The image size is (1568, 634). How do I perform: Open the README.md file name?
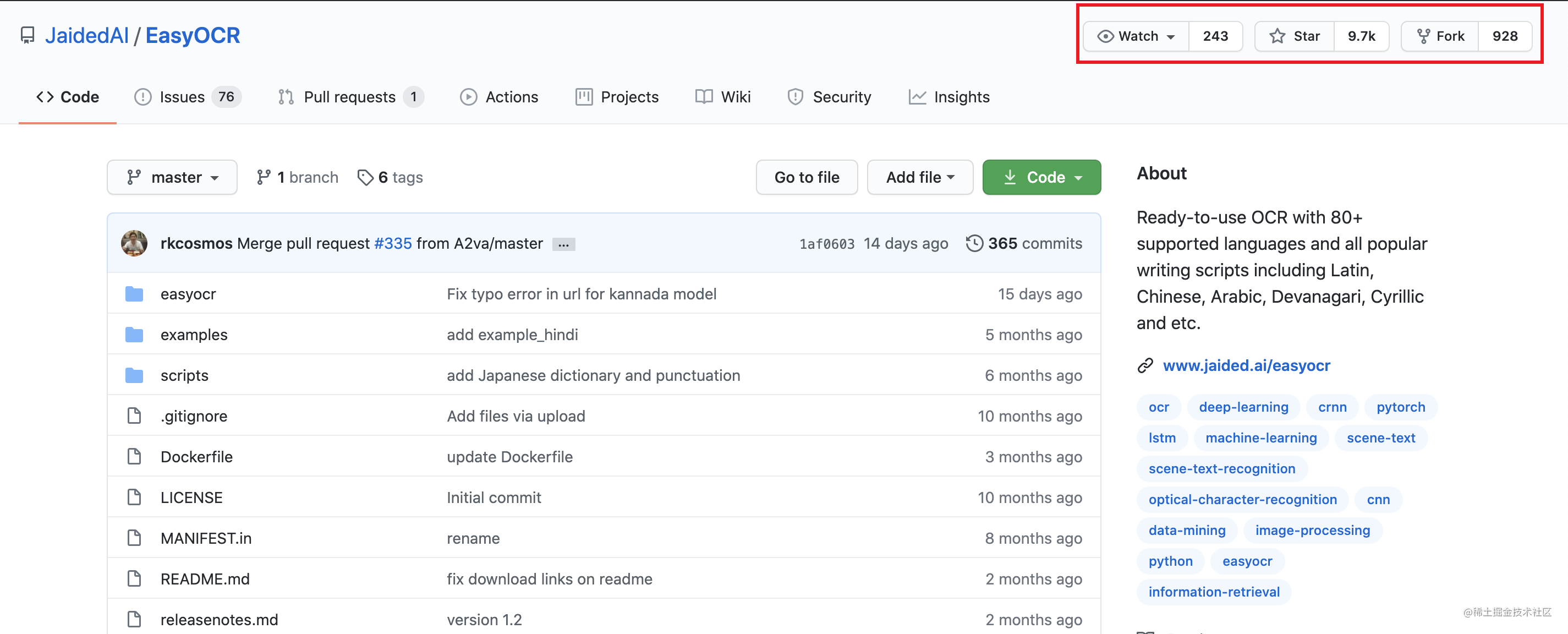point(205,579)
